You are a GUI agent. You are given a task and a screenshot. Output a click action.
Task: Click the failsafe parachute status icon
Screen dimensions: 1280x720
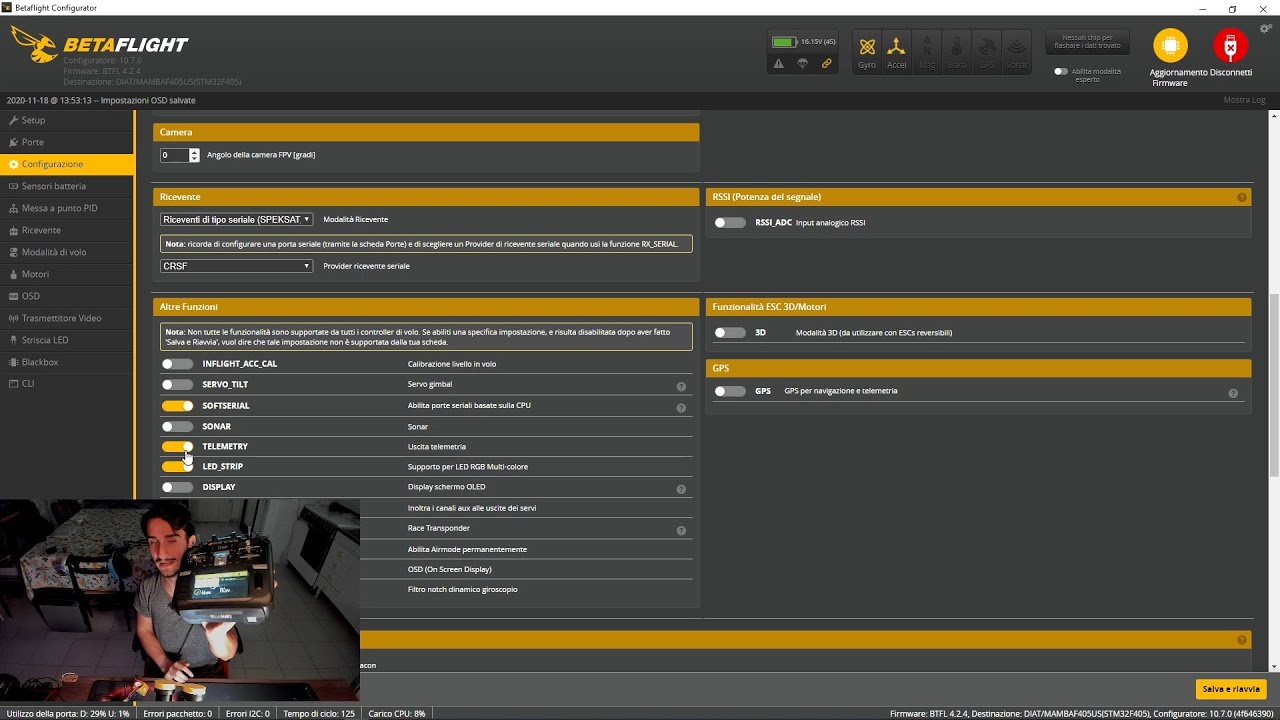pos(802,63)
